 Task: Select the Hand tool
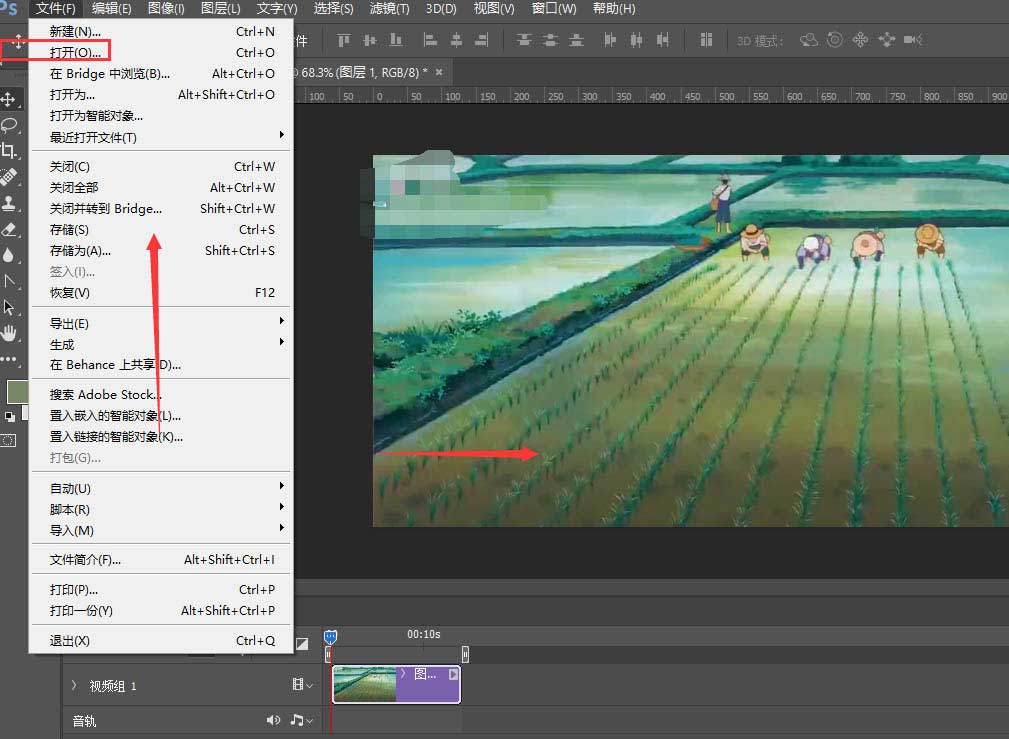click(8, 333)
